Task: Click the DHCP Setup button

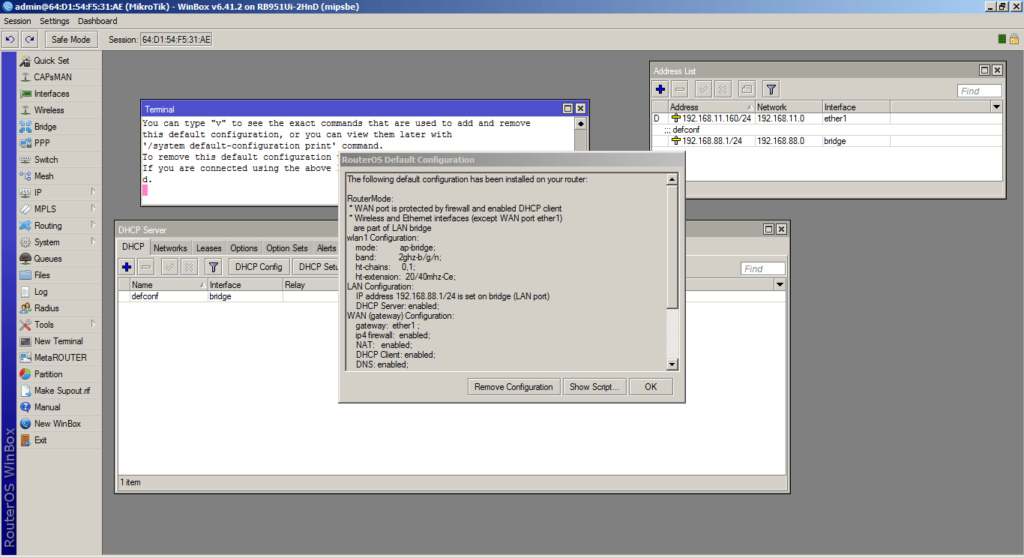Action: 317,267
